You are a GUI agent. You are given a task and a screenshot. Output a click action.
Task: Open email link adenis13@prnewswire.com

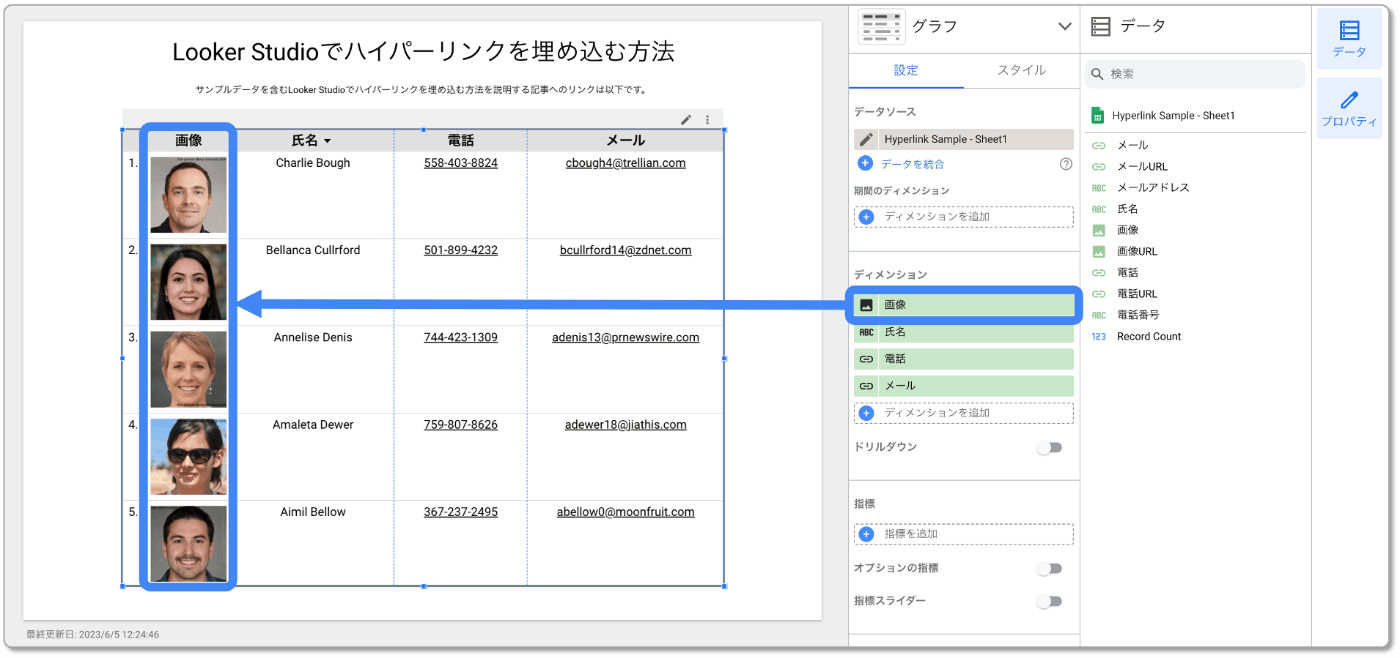pos(626,338)
